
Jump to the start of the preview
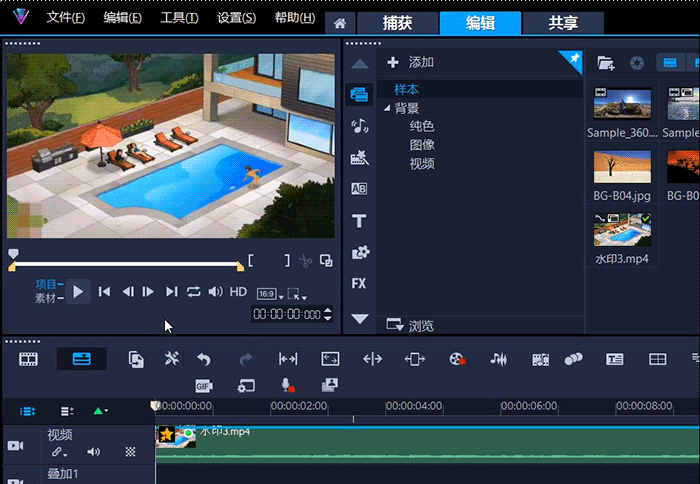(104, 292)
